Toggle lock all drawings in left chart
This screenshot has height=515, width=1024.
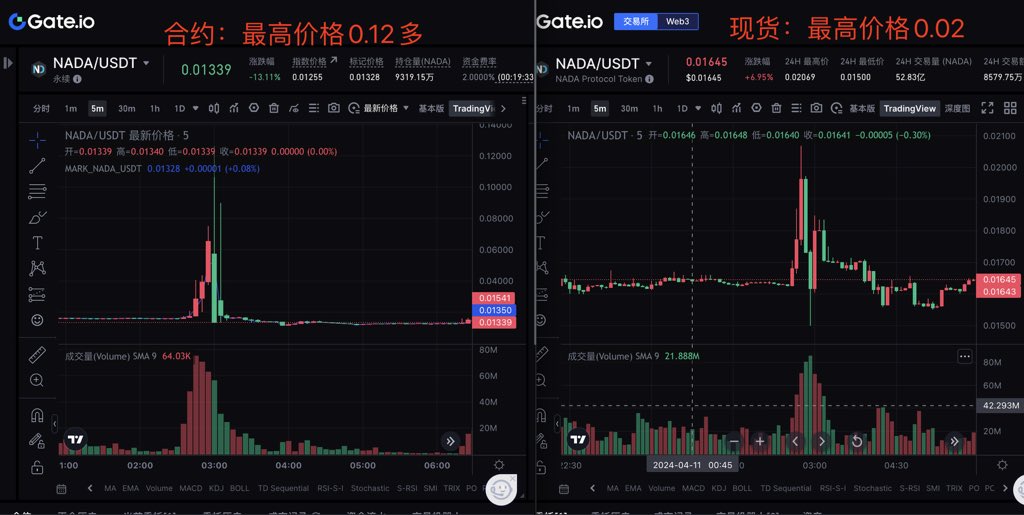tap(37, 467)
